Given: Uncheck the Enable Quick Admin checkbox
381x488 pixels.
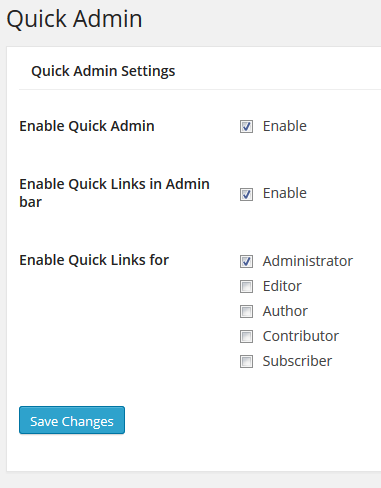Looking at the screenshot, I should [x=246, y=126].
